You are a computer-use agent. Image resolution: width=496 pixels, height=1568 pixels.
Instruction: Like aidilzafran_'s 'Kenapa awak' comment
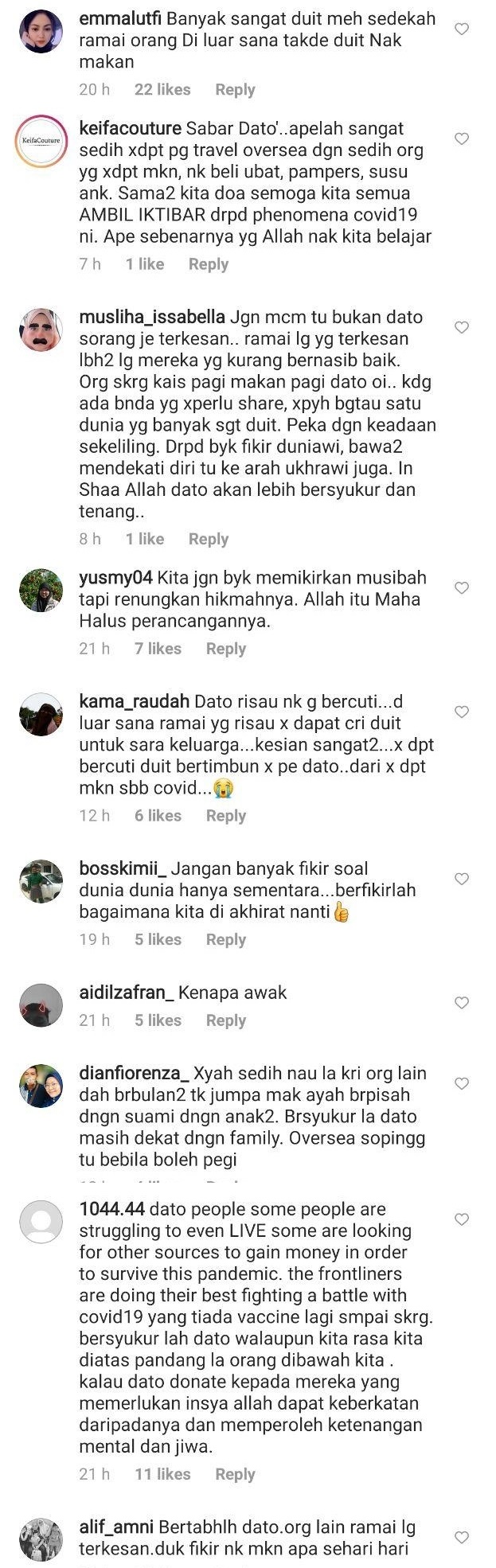[461, 1004]
